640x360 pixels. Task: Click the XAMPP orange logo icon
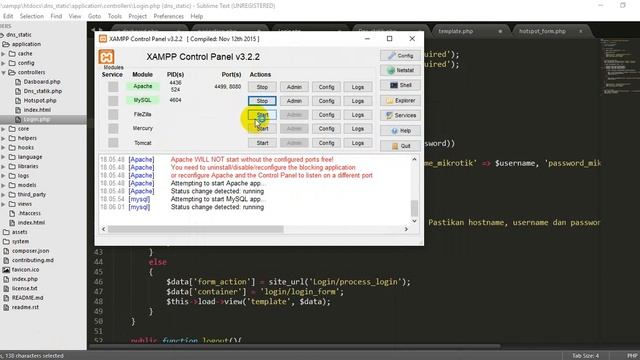tap(106, 57)
